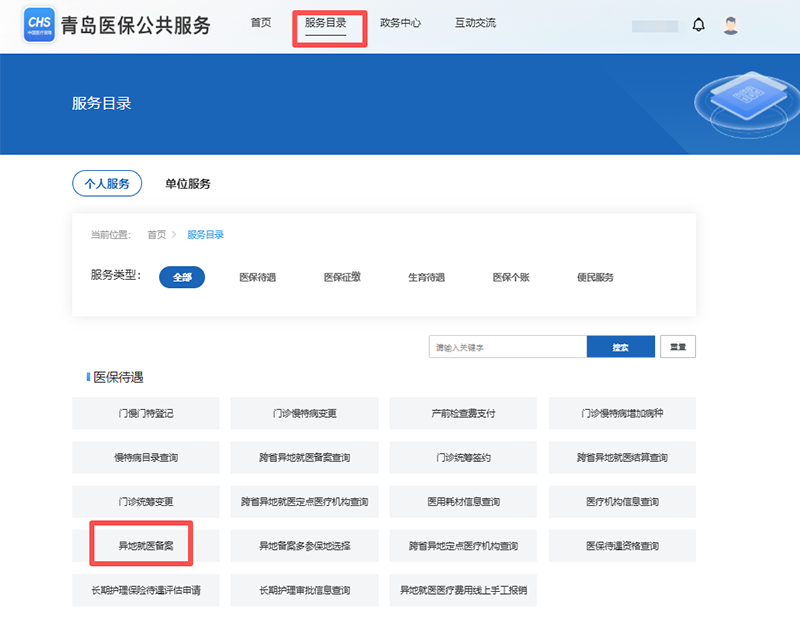
Task: Click the 重置 reset button
Action: click(x=678, y=347)
